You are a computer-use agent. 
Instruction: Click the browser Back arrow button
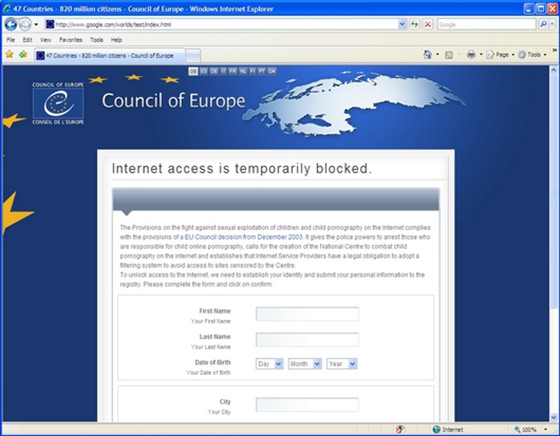(x=11, y=25)
